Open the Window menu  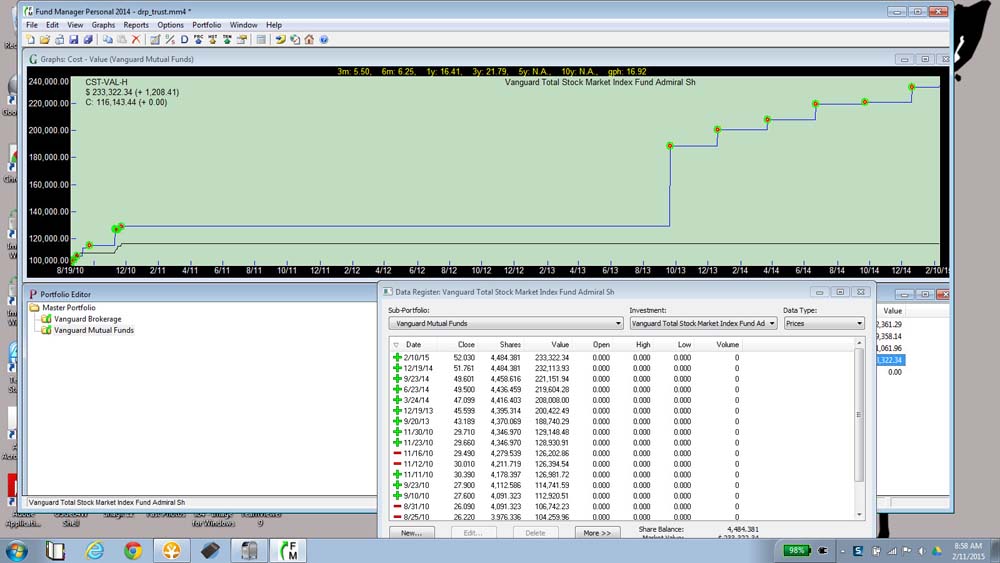click(244, 25)
